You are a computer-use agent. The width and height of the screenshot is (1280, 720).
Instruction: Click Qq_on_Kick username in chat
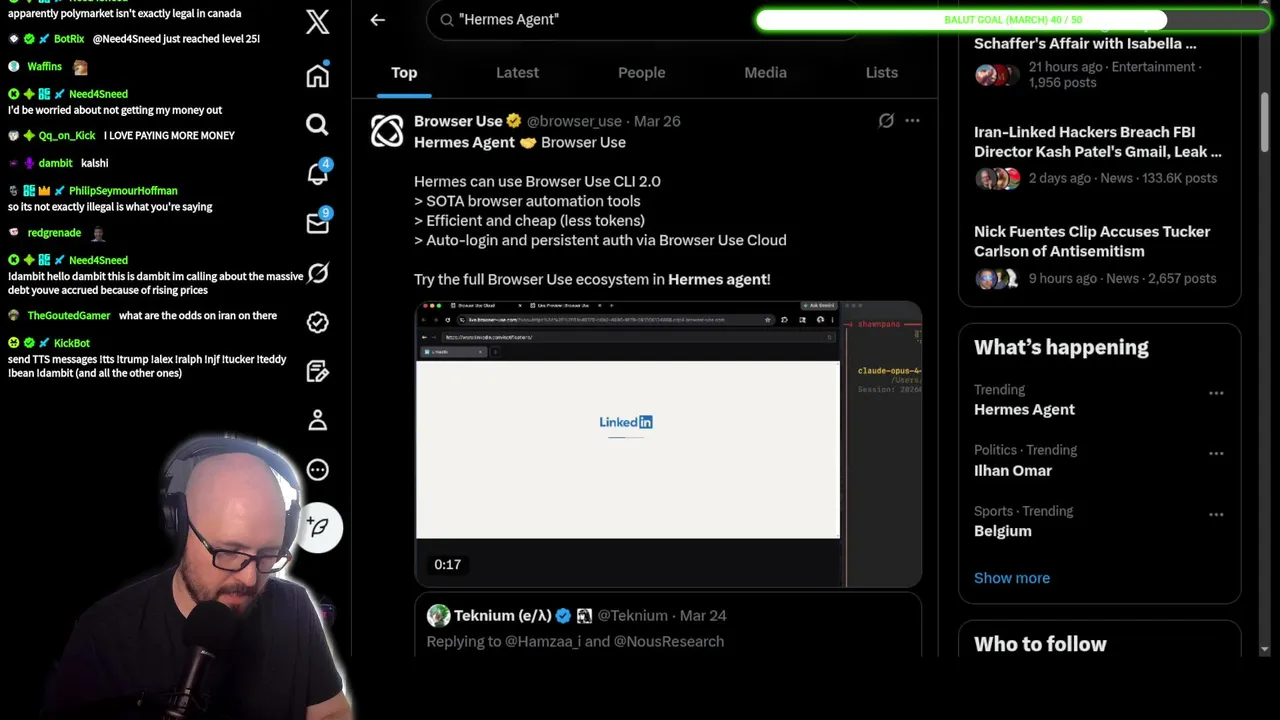pyautogui.click(x=67, y=136)
